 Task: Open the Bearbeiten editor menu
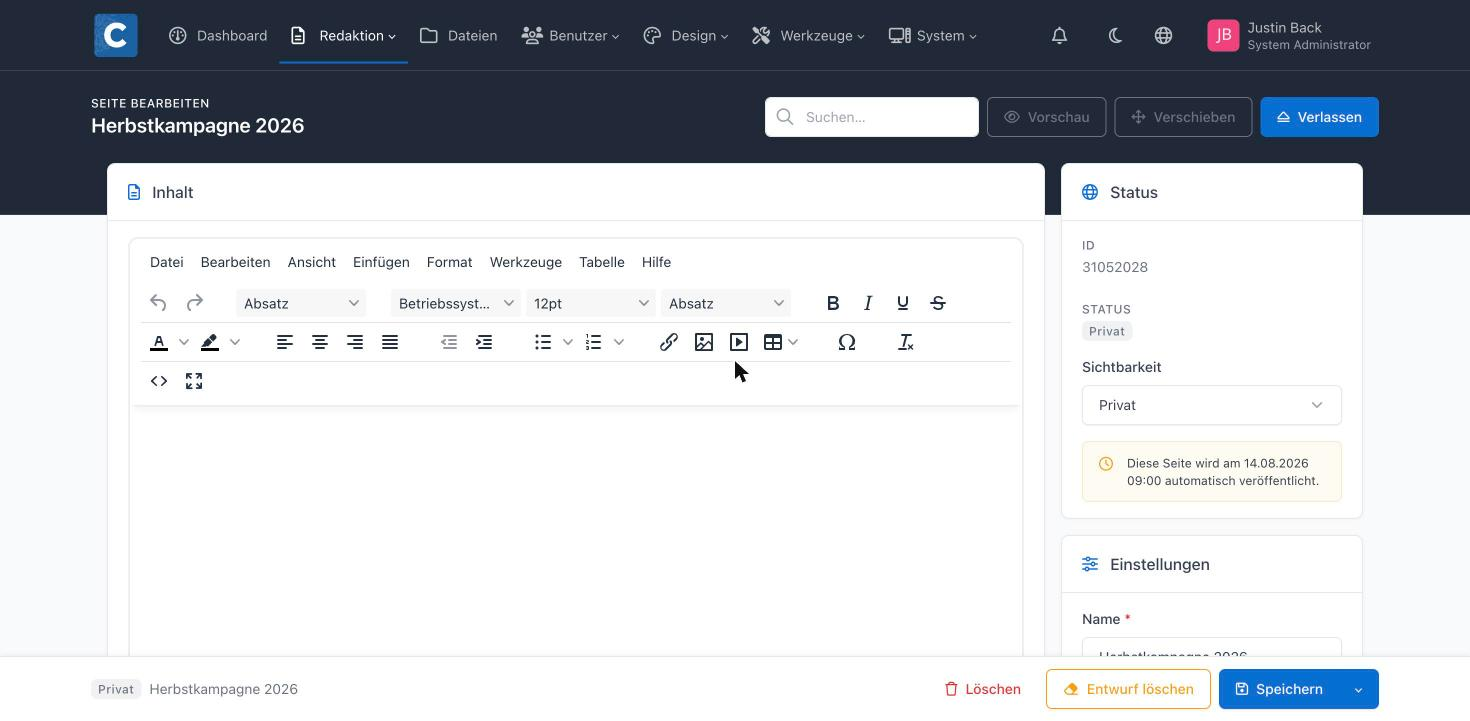coord(235,262)
